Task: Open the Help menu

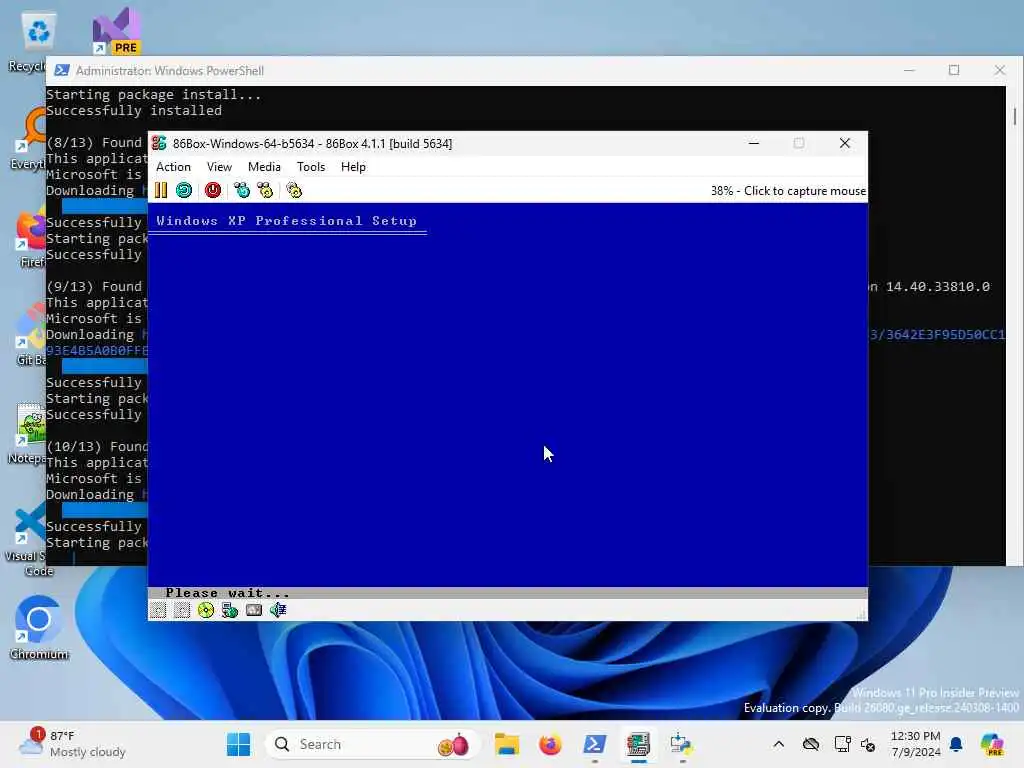Action: (x=353, y=167)
